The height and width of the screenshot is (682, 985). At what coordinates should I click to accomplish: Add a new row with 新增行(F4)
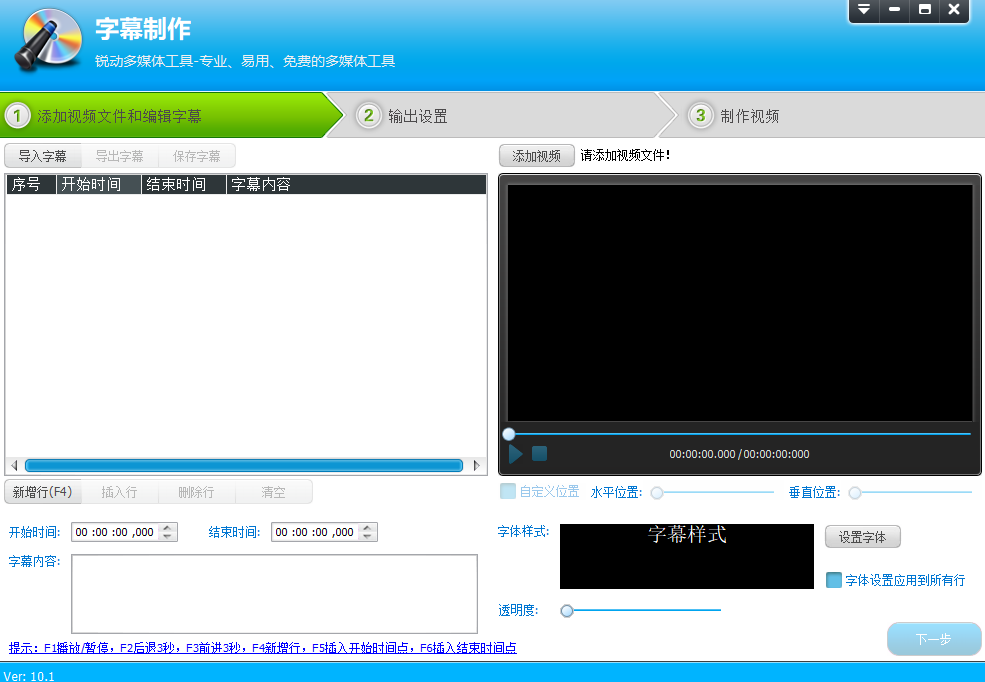[x=41, y=492]
